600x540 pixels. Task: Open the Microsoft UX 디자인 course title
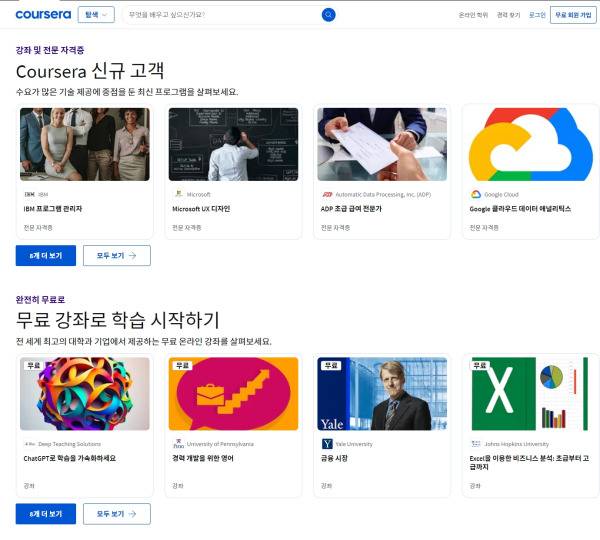point(201,209)
